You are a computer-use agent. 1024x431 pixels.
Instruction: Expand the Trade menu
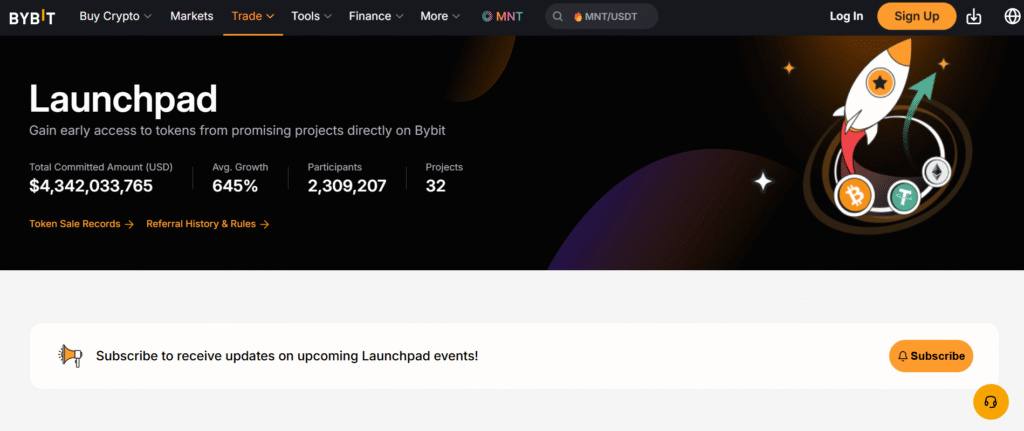coord(253,16)
